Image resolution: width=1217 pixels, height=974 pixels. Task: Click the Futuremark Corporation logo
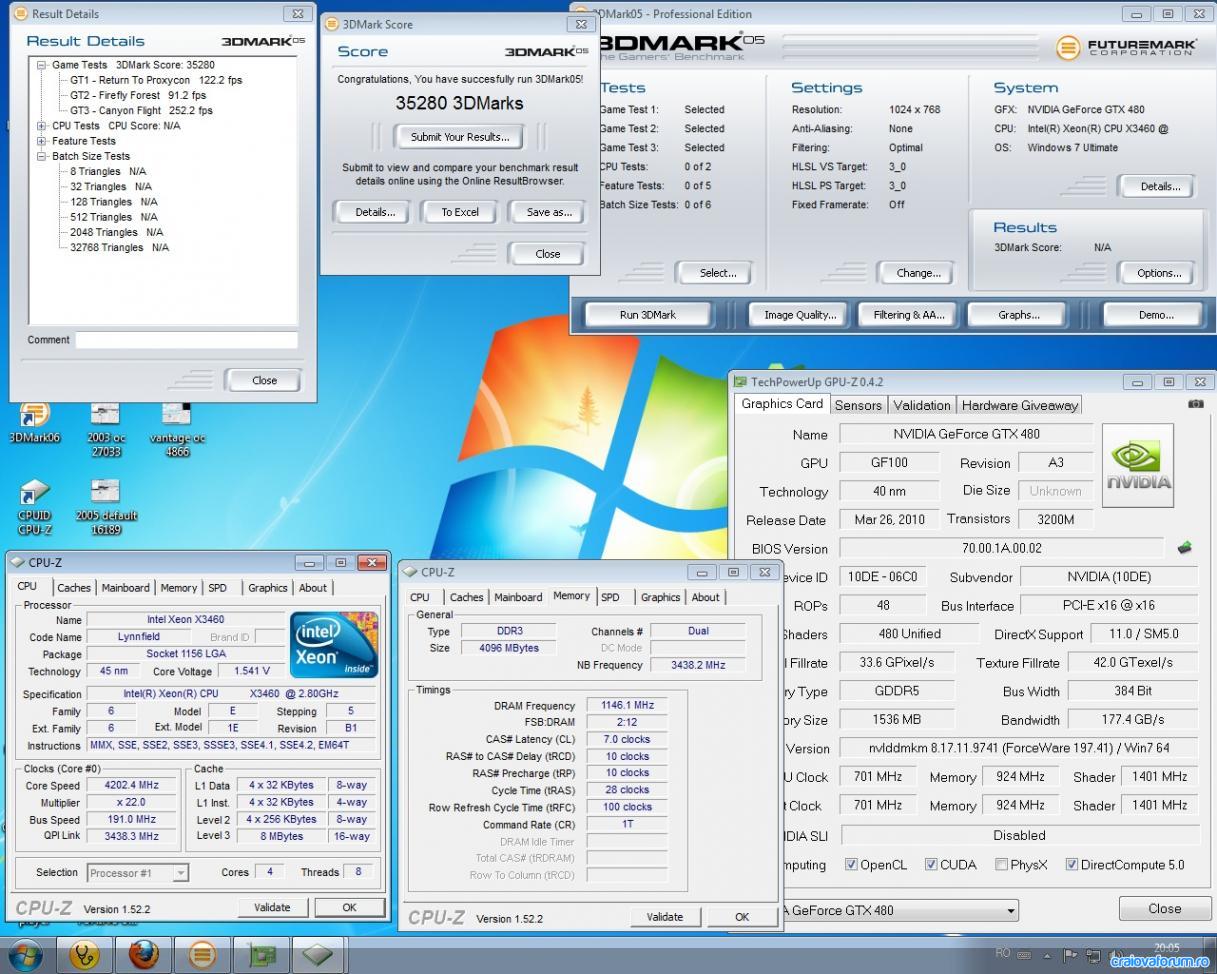coord(1125,47)
